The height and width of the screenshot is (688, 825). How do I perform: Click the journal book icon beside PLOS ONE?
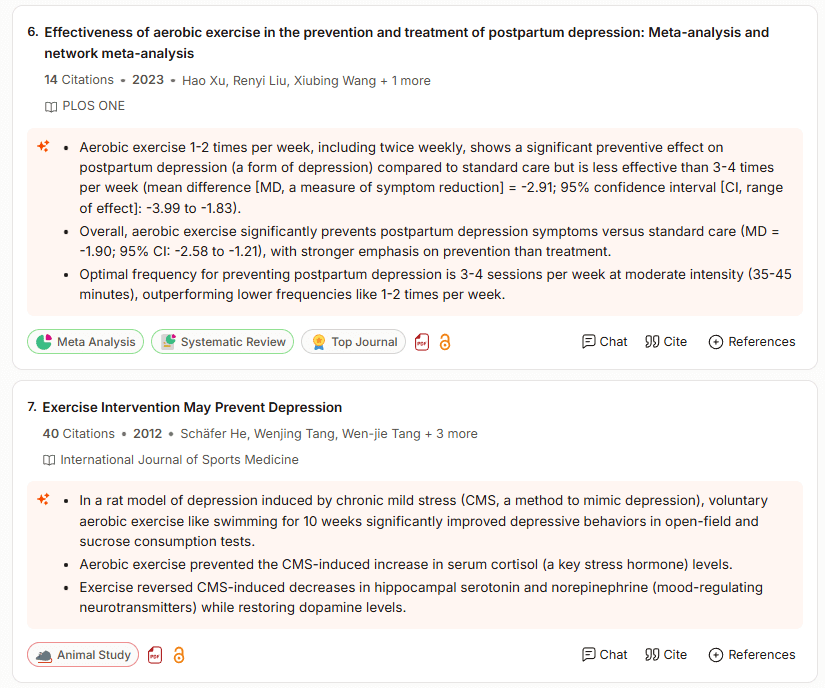pos(51,106)
